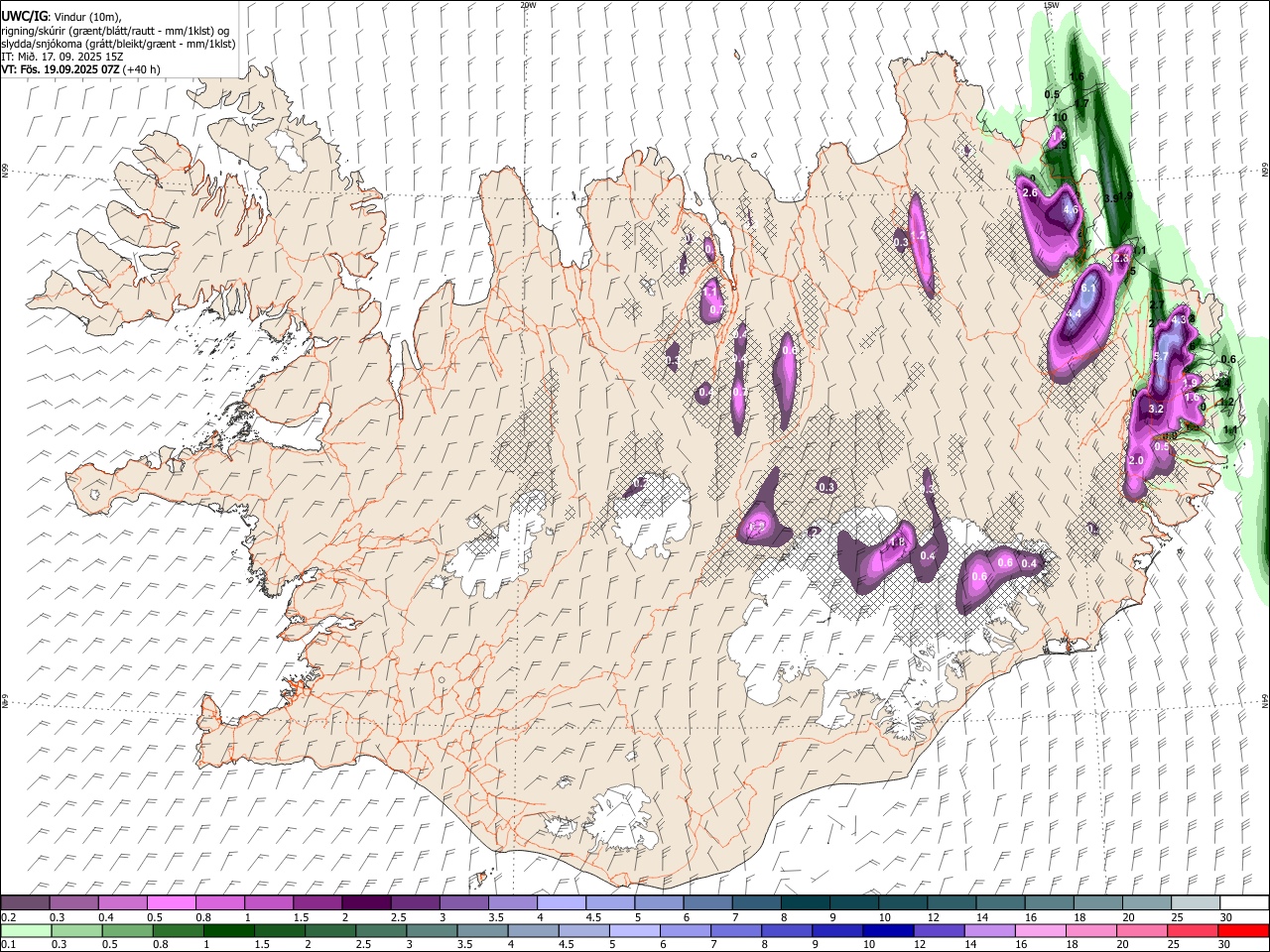
Task: Click the bright pink snow swatch labeled 0.5
Action: (171, 902)
